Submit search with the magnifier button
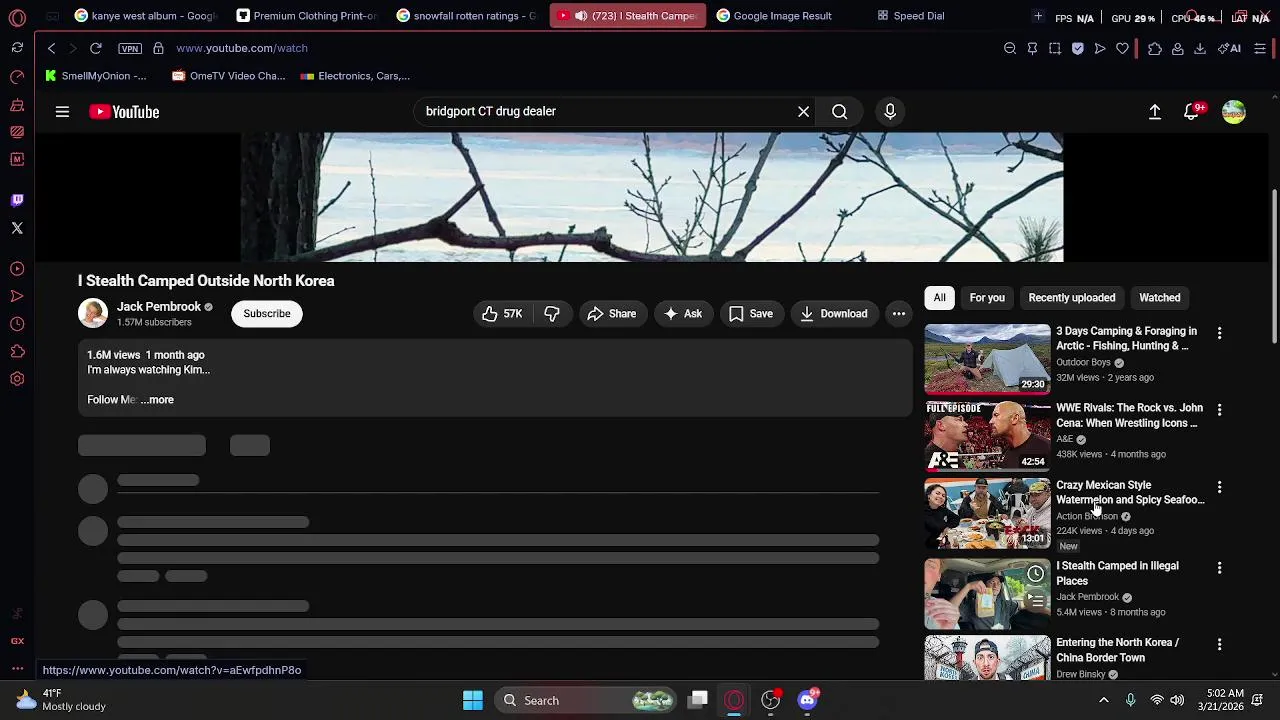This screenshot has height=720, width=1280. (840, 112)
